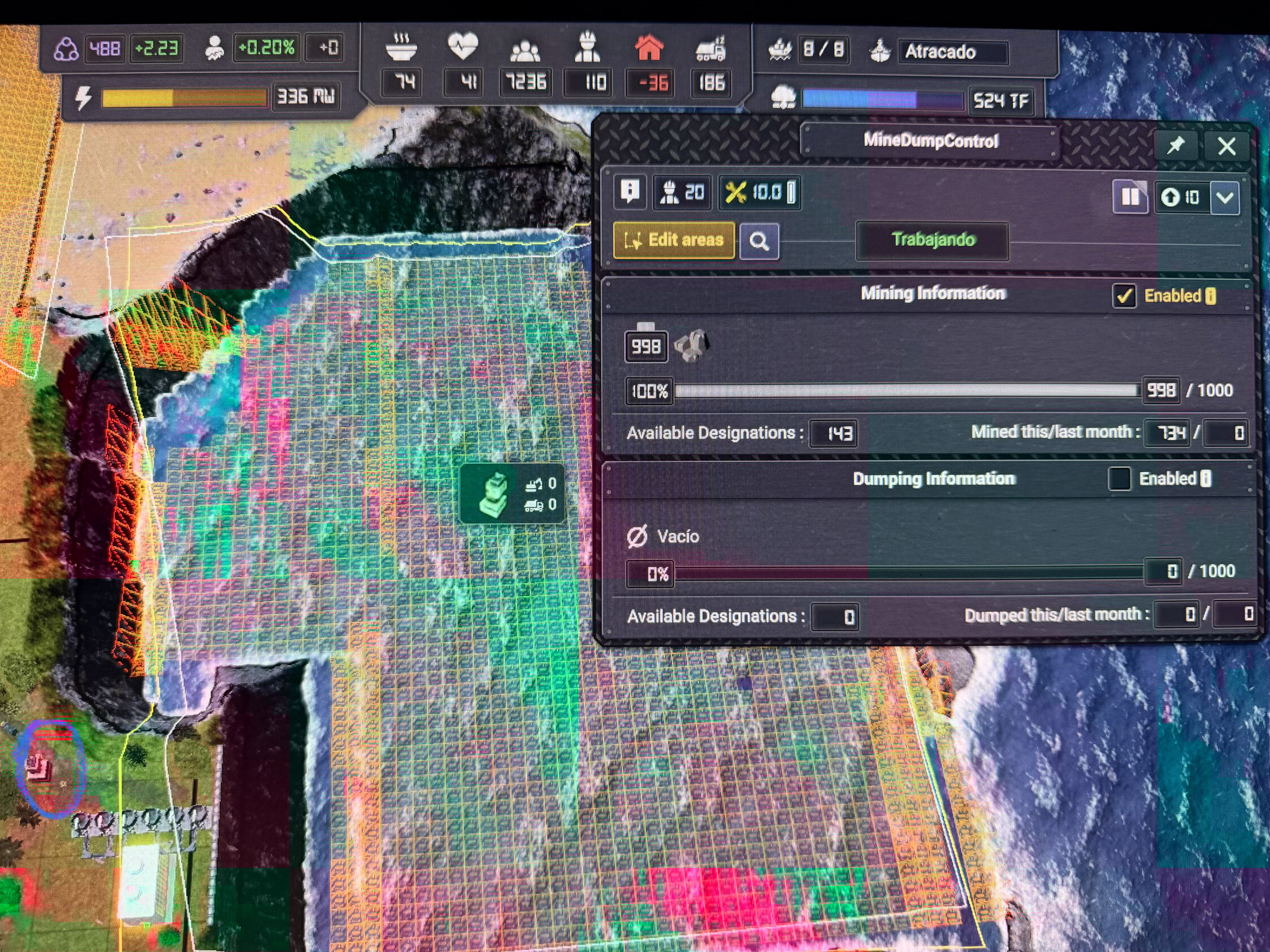Click the Atracado ship status field

952,52
